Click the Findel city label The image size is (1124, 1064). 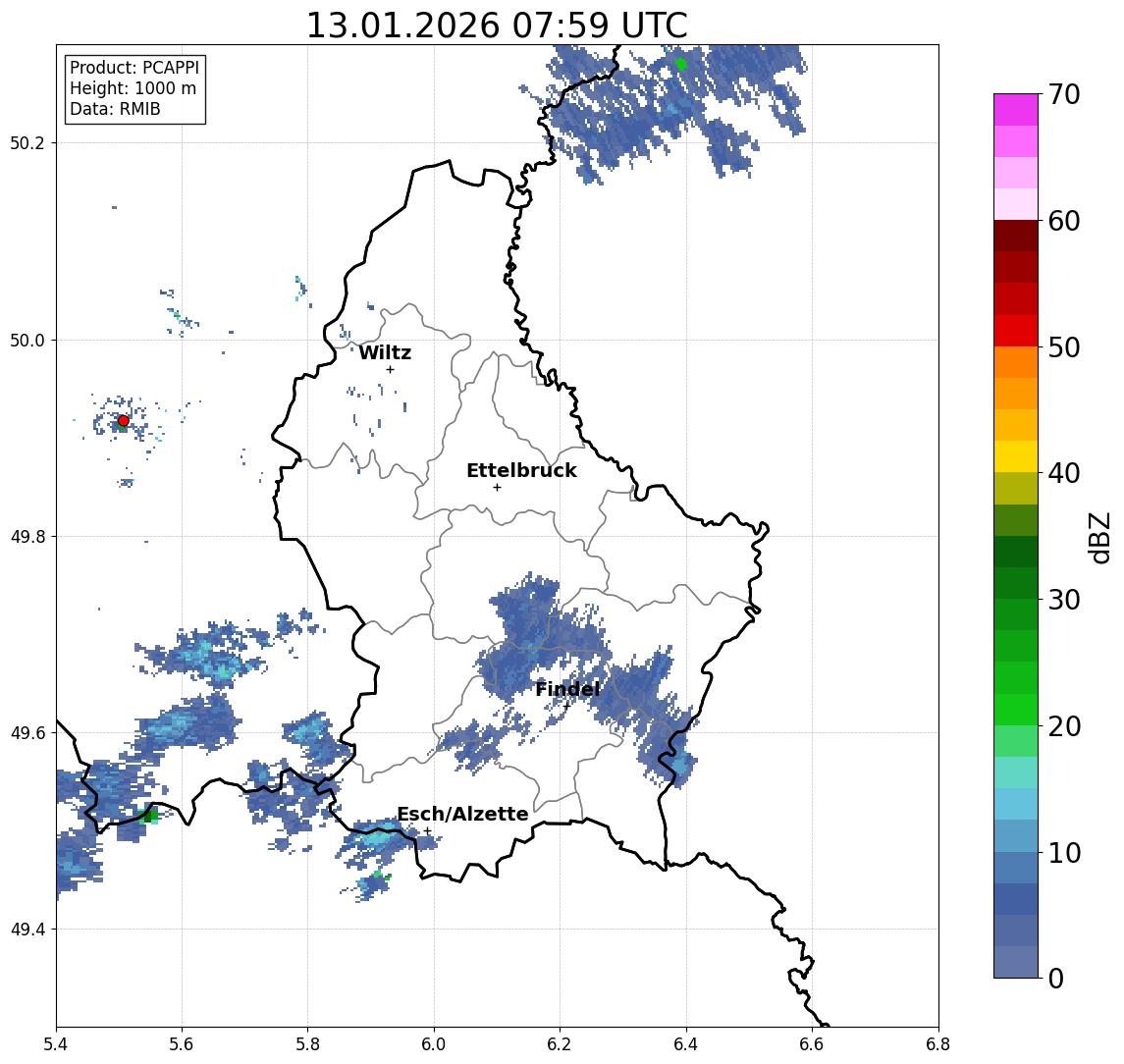tap(567, 689)
